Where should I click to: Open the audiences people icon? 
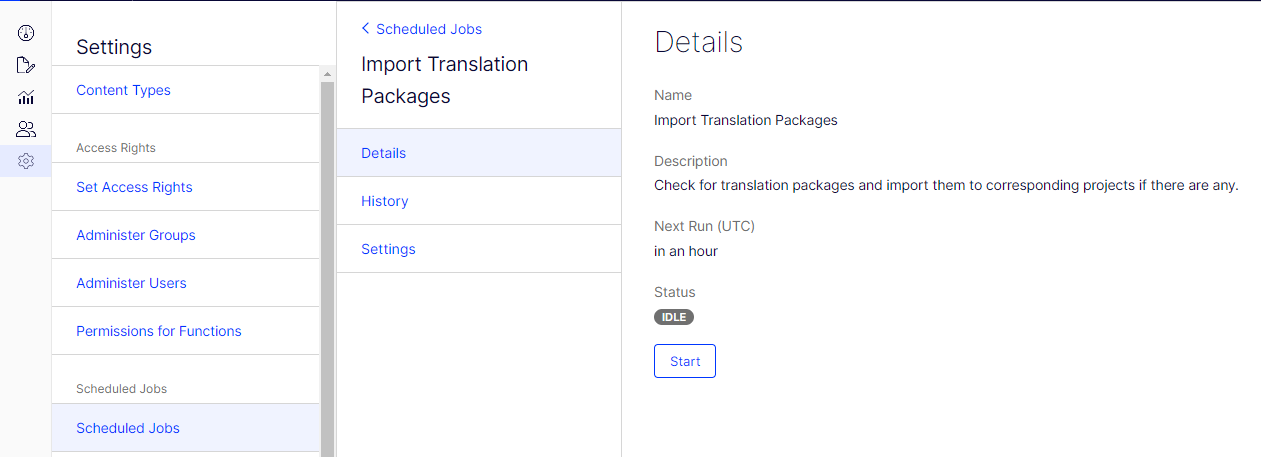pos(26,129)
